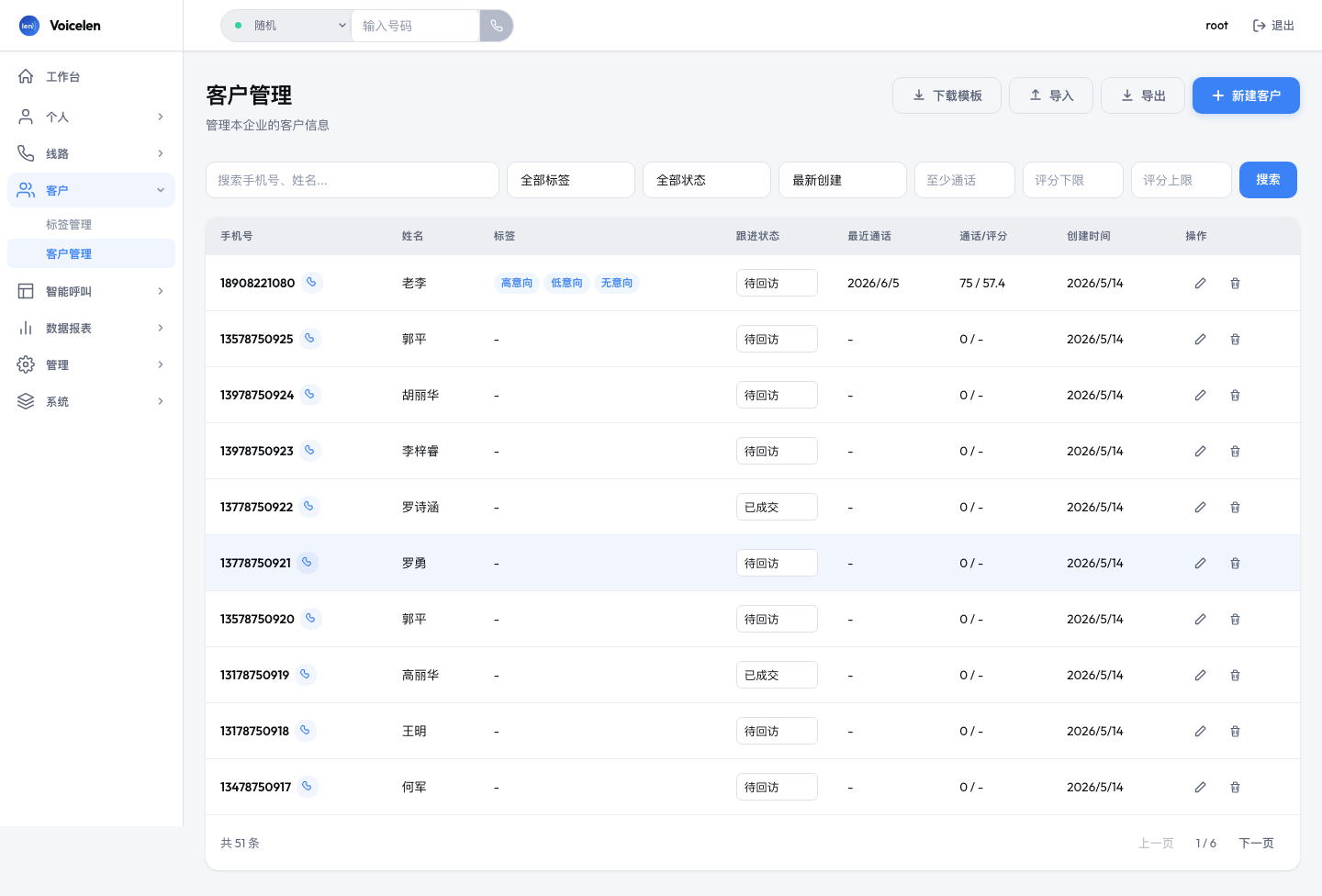The width and height of the screenshot is (1322, 896).
Task: Edit customer 13578750925 with pencil icon
Action: pyautogui.click(x=1200, y=339)
